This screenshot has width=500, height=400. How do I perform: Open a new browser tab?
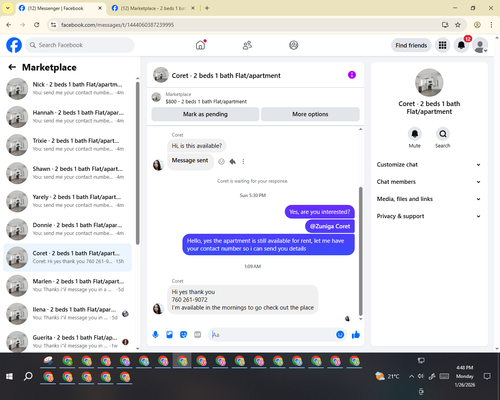pyautogui.click(x=207, y=8)
